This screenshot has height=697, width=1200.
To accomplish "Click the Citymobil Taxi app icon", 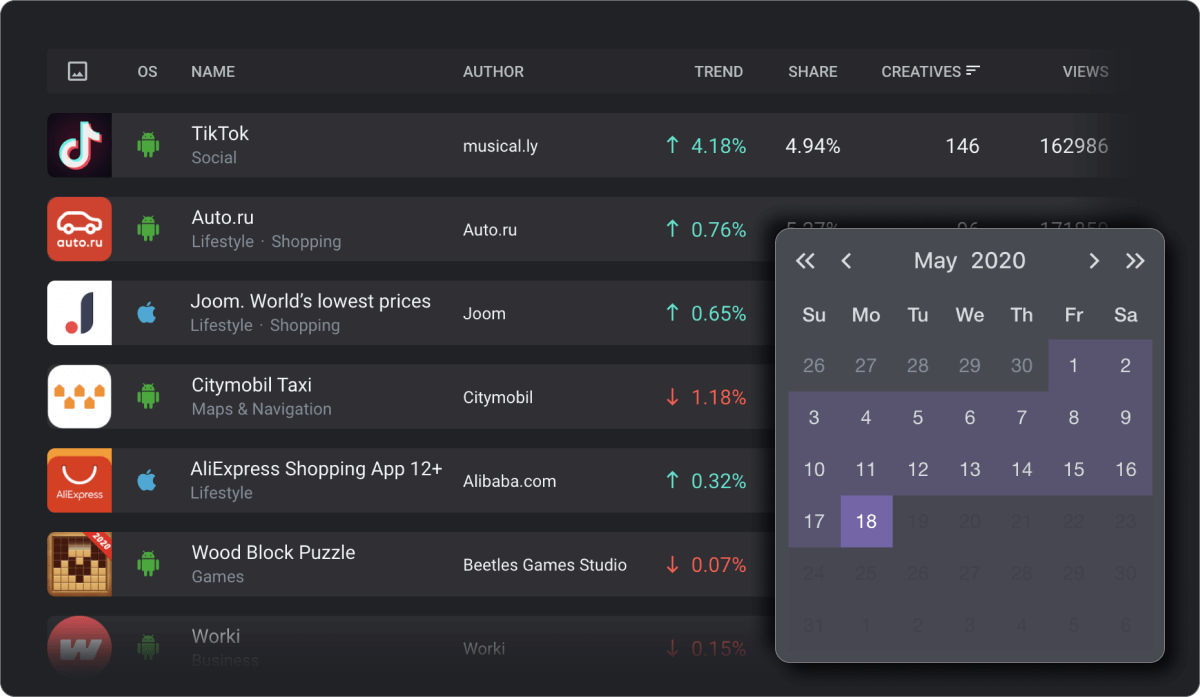I will (x=79, y=397).
